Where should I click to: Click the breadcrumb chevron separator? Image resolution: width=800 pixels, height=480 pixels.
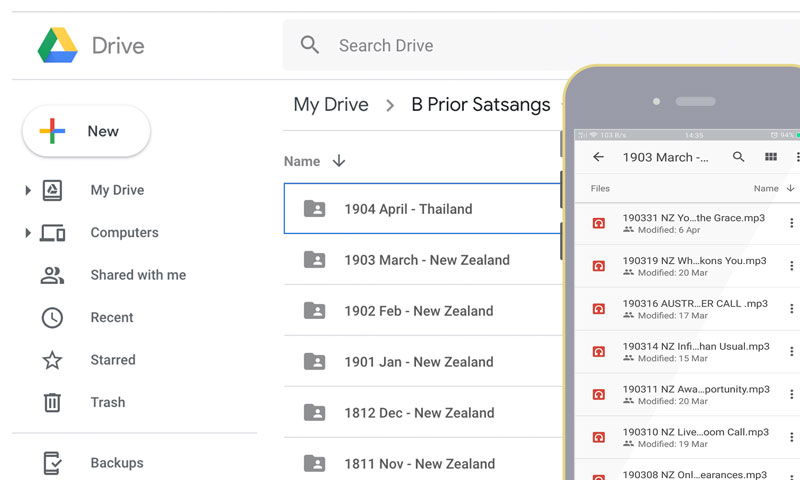[x=390, y=106]
